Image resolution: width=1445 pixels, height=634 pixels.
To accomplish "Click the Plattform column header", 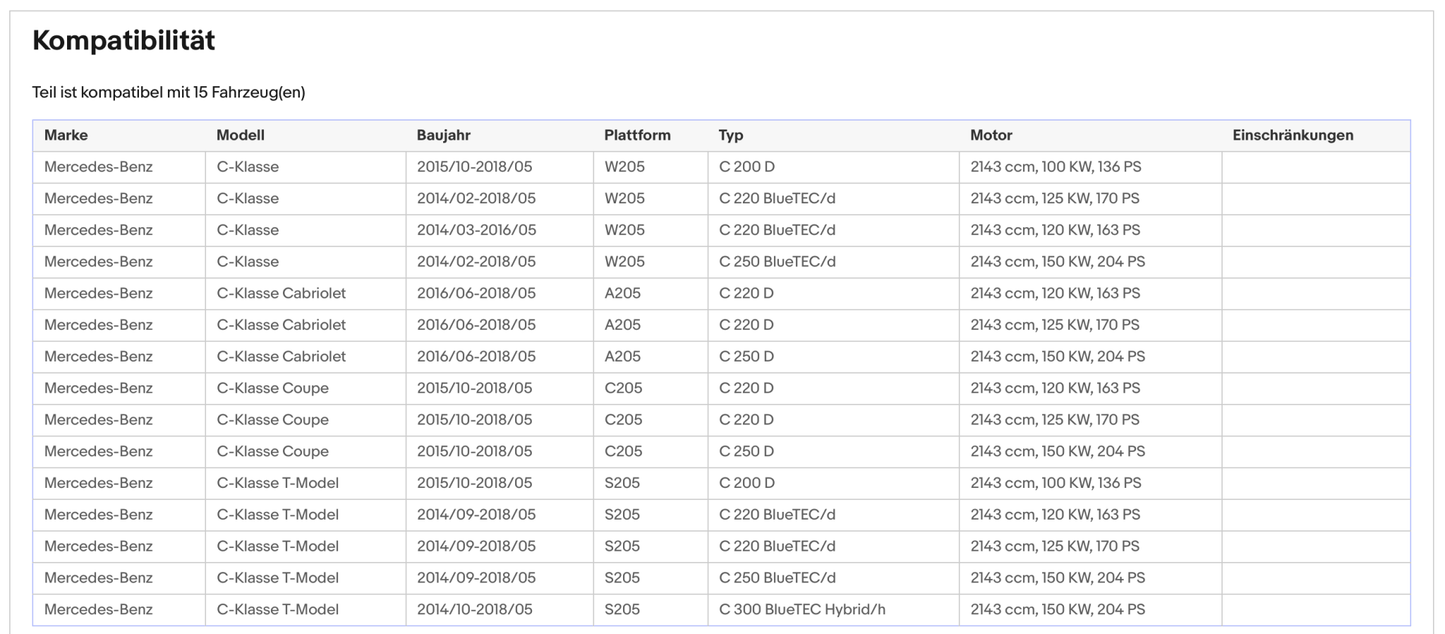I will point(637,135).
